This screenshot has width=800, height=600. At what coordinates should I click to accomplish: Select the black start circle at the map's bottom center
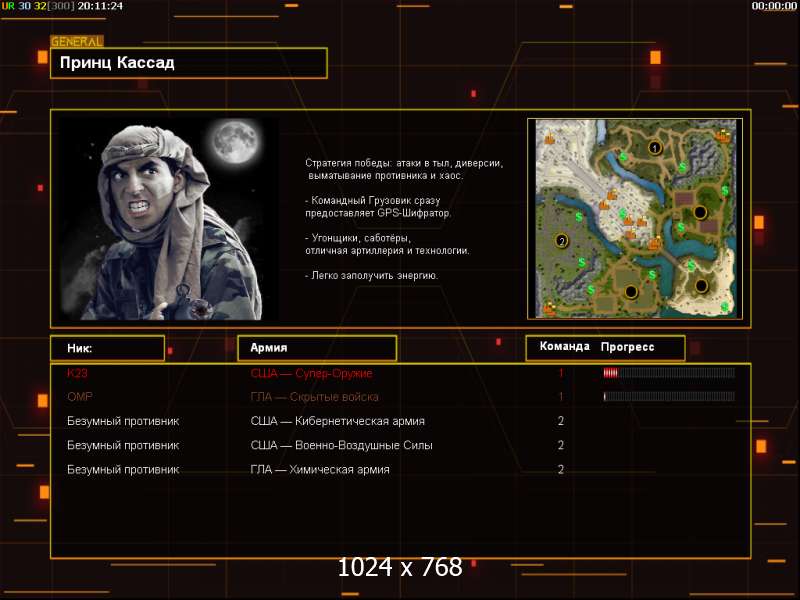[x=631, y=292]
